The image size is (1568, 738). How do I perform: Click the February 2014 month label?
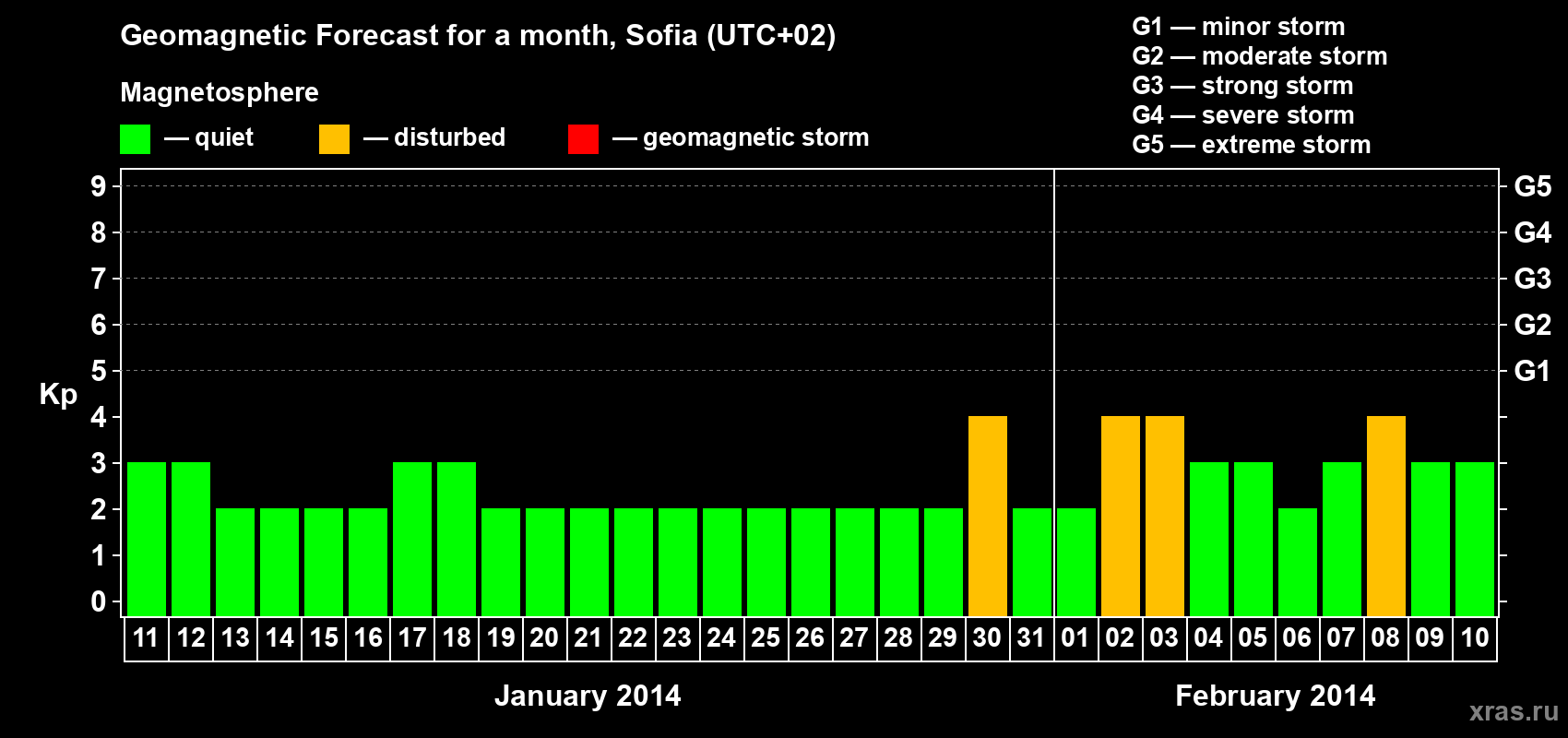tap(1276, 696)
